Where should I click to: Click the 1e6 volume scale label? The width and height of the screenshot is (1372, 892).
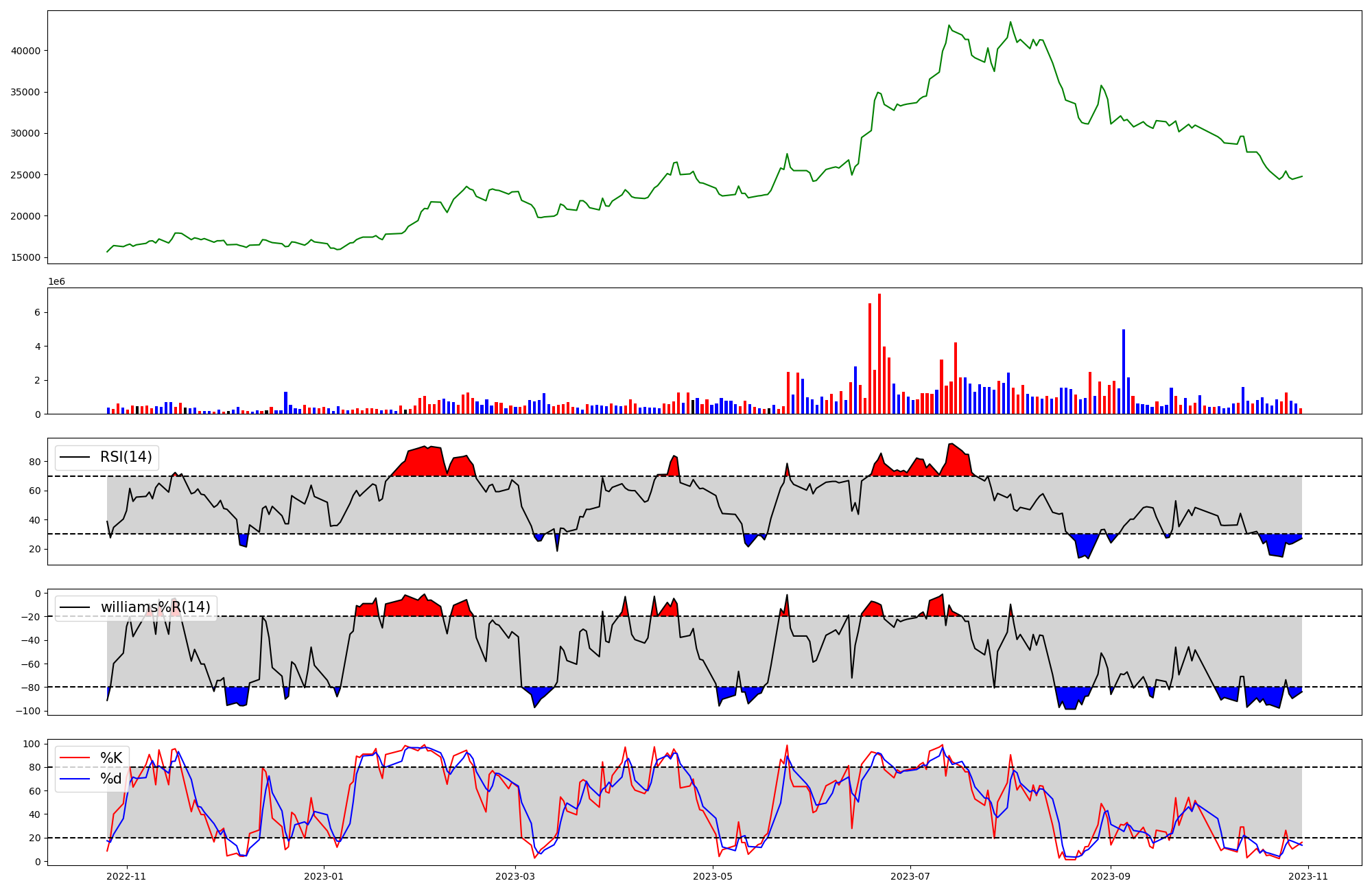(56, 282)
